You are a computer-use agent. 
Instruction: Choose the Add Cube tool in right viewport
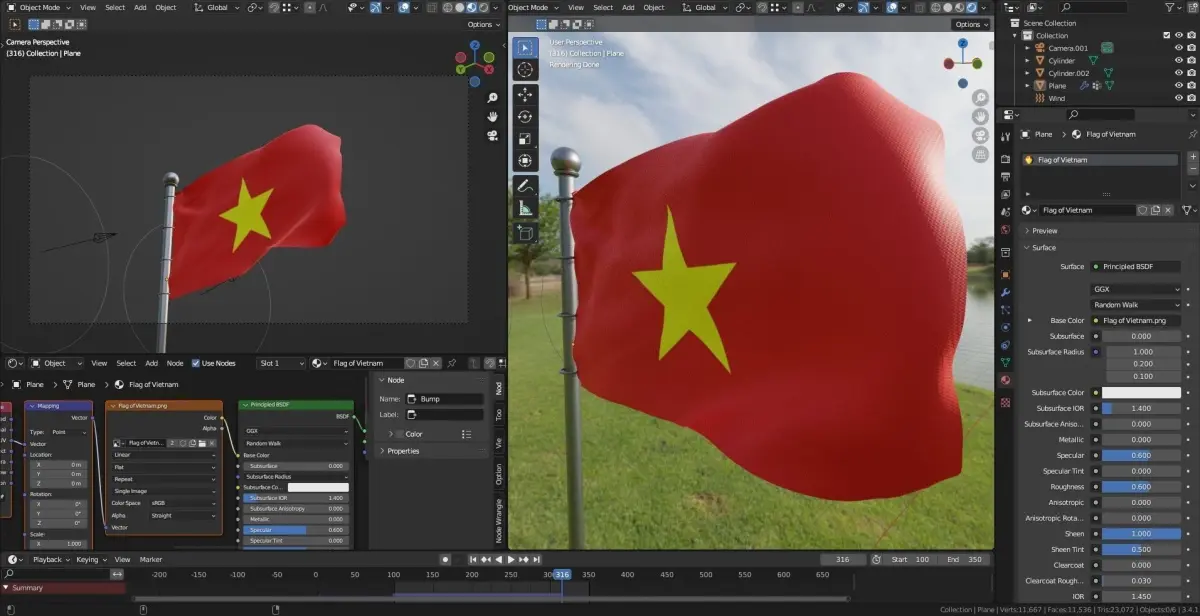coord(525,232)
